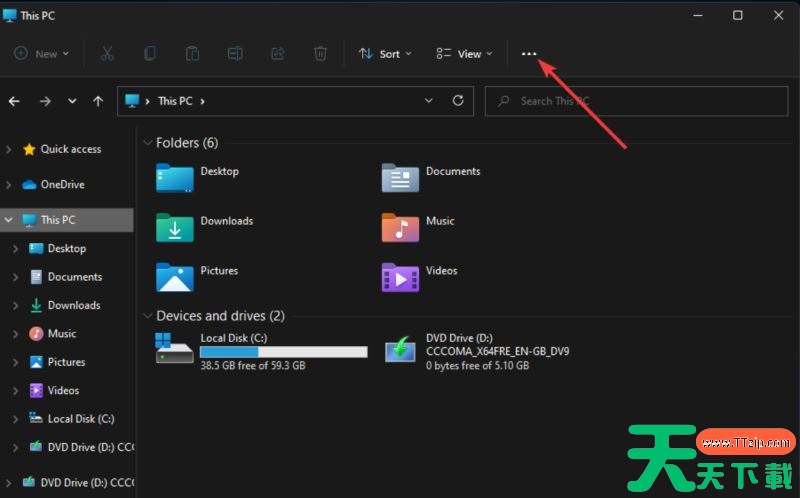This screenshot has width=800, height=498.
Task: Collapse the Folders (6) group
Action: pyautogui.click(x=148, y=143)
